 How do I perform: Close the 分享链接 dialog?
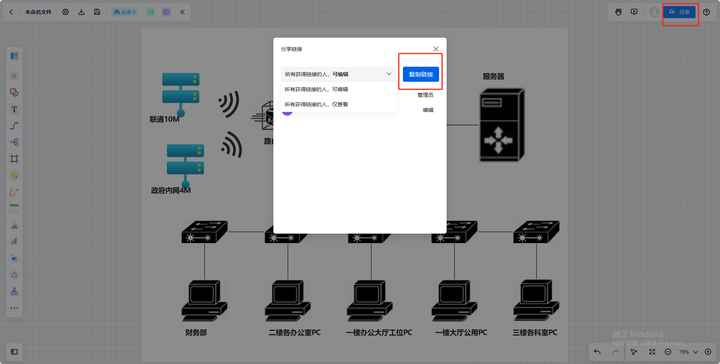coord(436,49)
